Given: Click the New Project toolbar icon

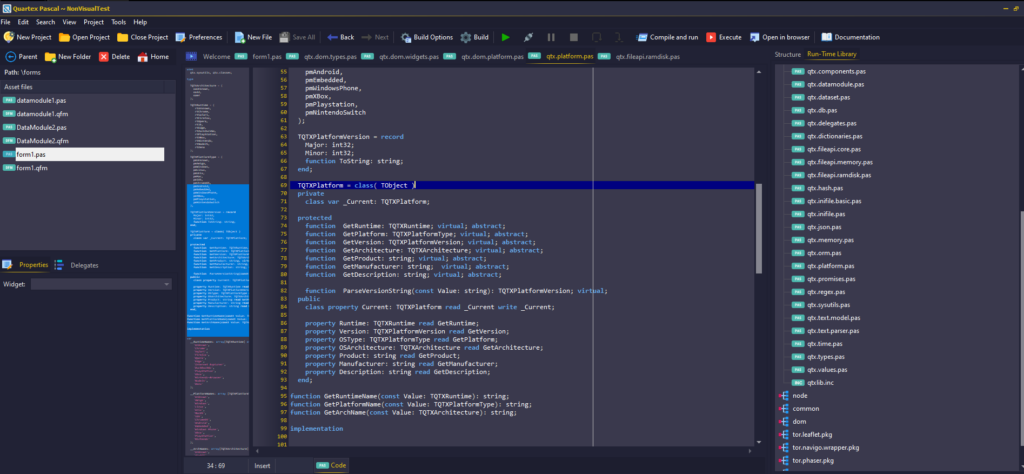Looking at the screenshot, I should click(x=9, y=37).
